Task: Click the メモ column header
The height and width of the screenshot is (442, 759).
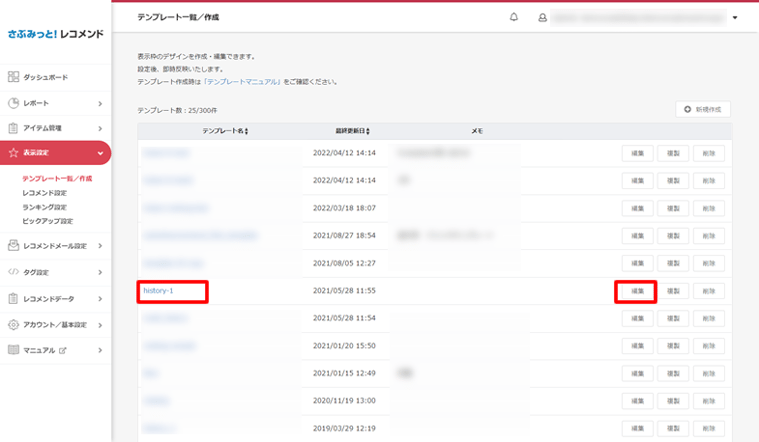Action: pyautogui.click(x=477, y=131)
